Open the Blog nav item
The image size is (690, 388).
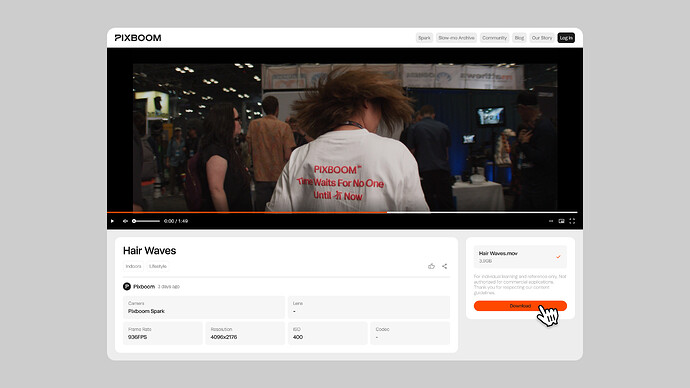(519, 38)
